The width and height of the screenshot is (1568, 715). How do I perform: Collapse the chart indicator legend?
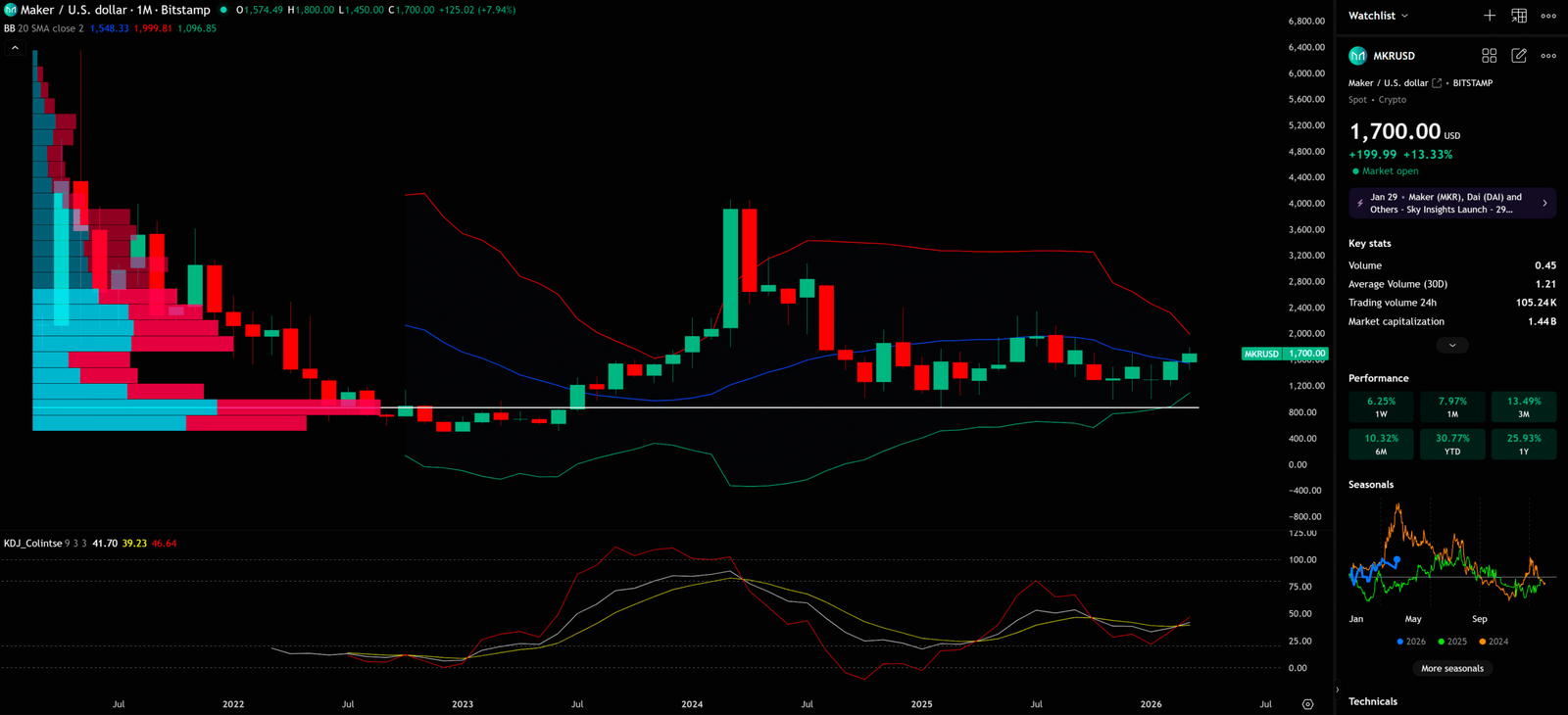pyautogui.click(x=15, y=47)
